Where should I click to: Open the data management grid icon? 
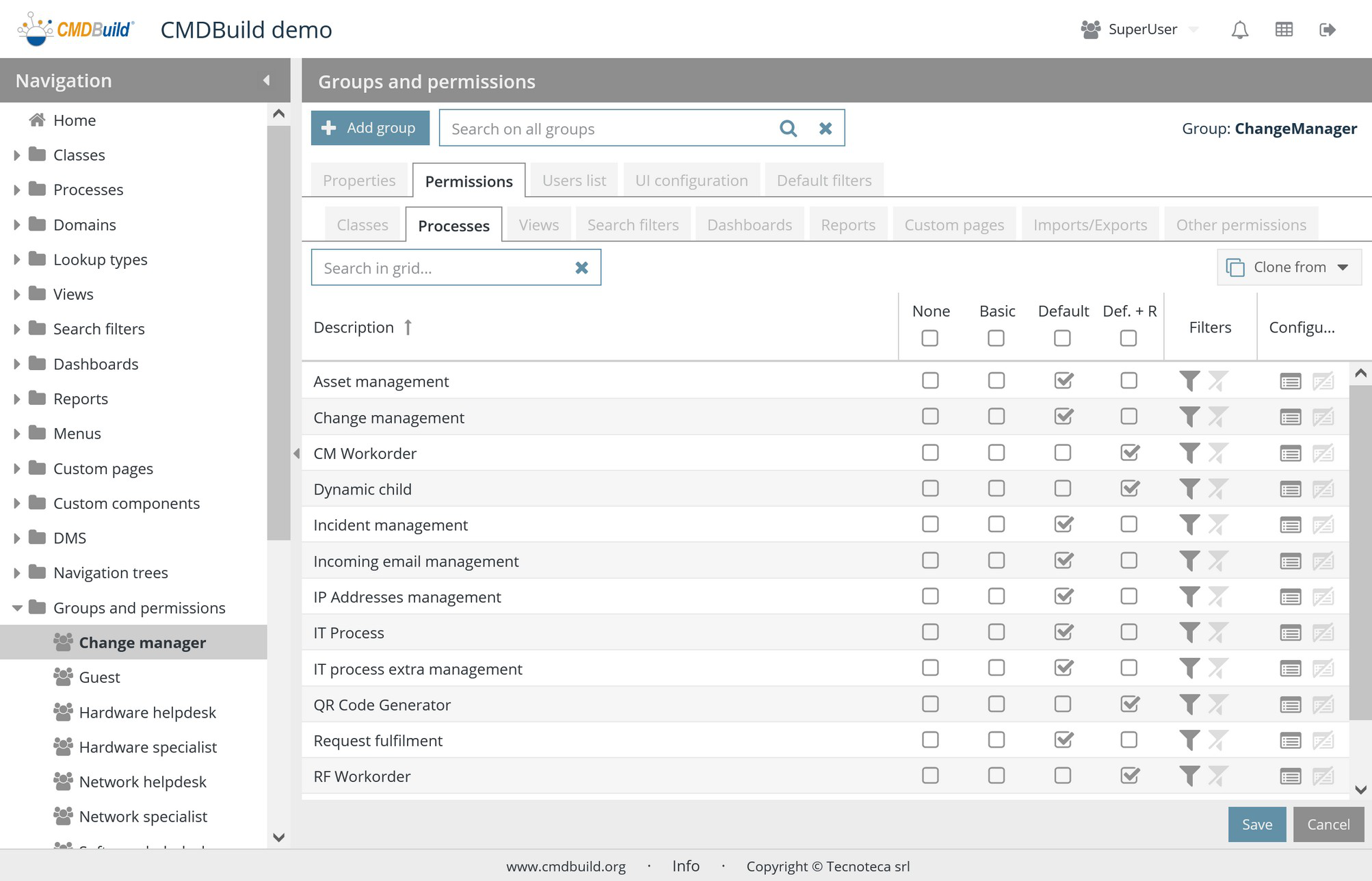click(x=1284, y=29)
